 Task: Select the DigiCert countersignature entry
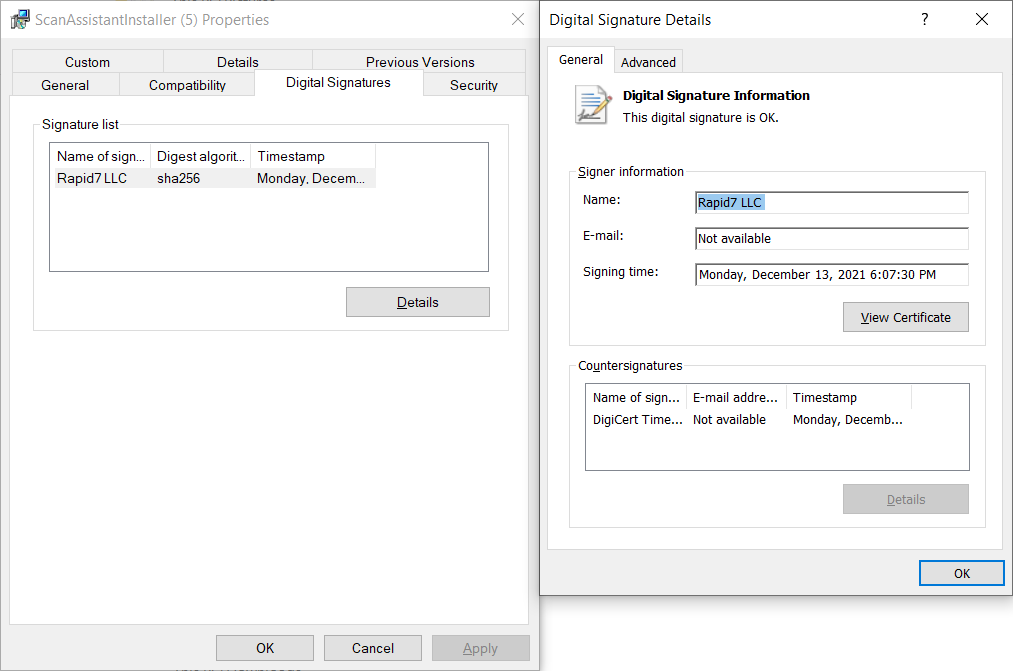(x=637, y=420)
